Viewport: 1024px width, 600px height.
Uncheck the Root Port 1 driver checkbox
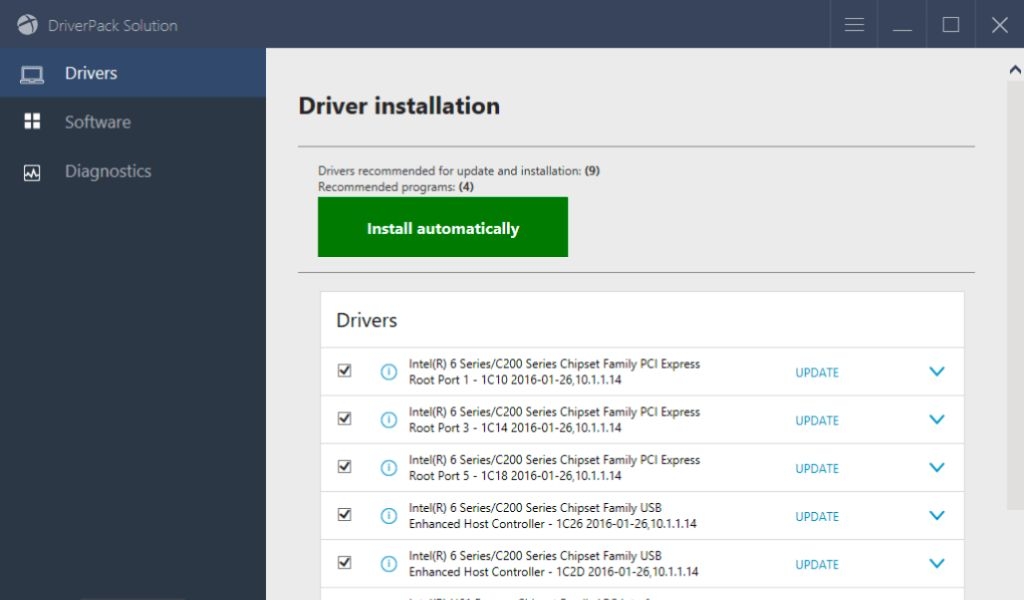[345, 370]
